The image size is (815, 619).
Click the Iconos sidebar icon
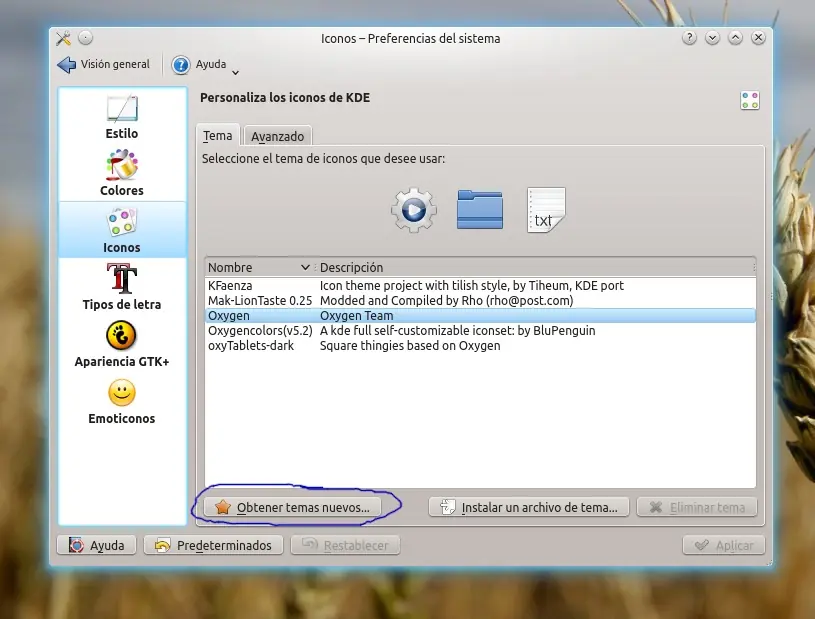121,228
